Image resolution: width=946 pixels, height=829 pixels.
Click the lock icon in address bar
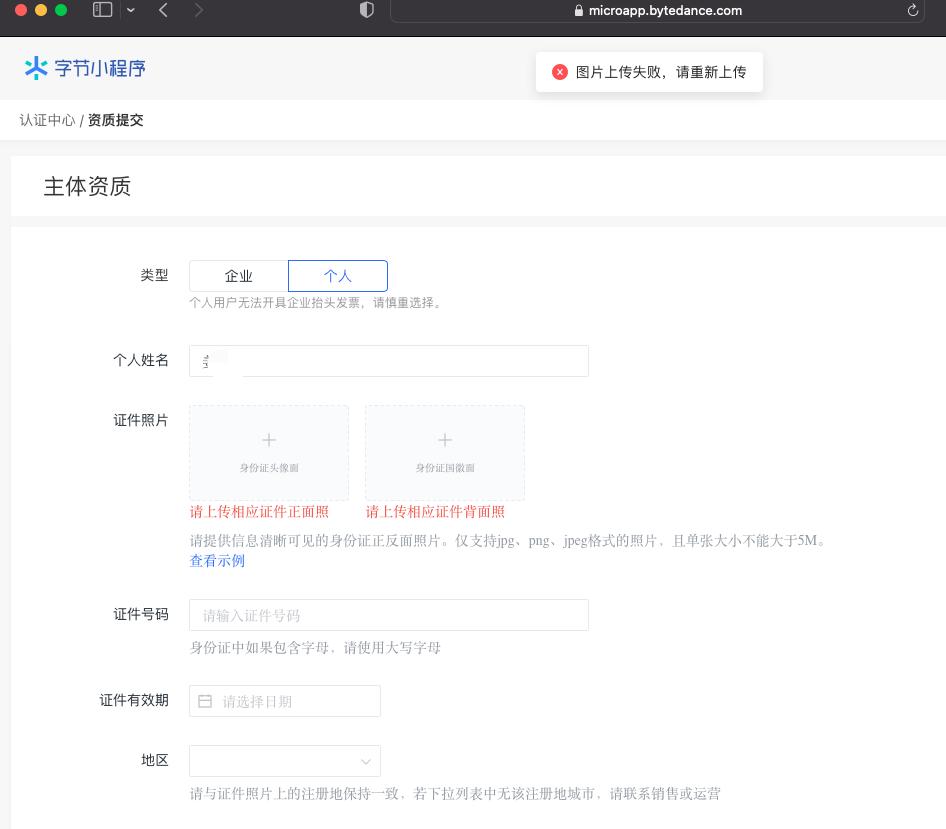click(x=578, y=11)
